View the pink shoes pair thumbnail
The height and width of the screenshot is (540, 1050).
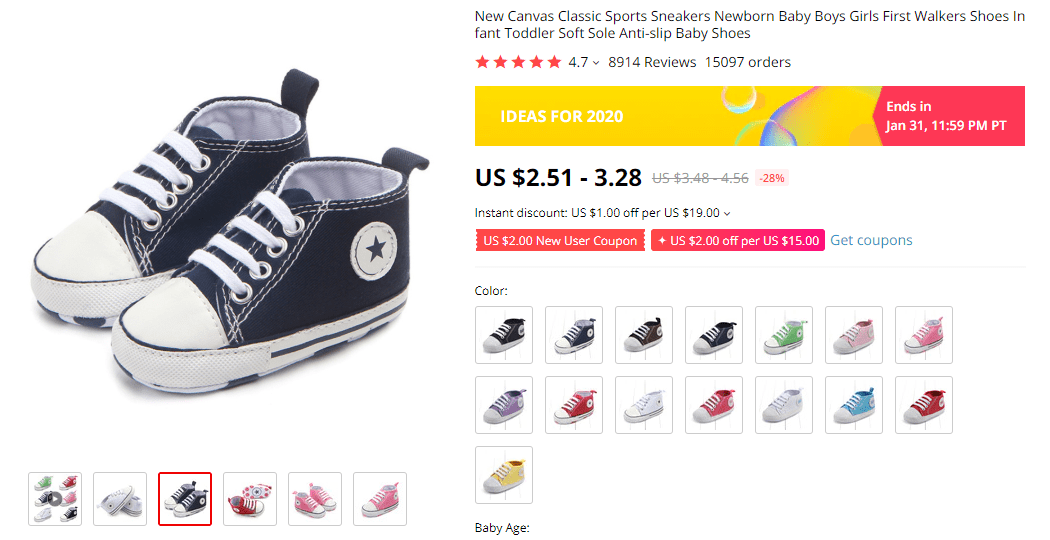315,498
